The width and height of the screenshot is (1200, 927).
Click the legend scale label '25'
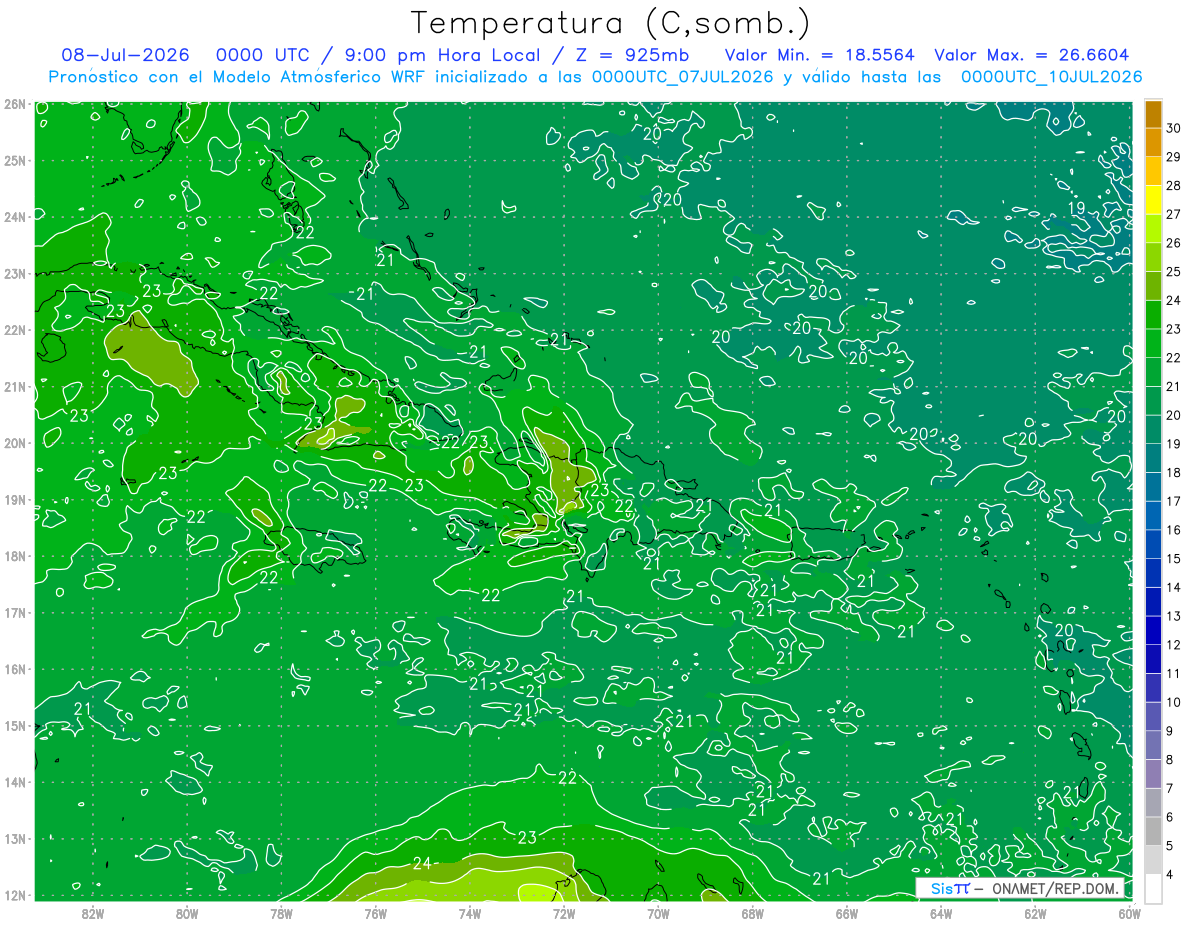click(x=1173, y=272)
